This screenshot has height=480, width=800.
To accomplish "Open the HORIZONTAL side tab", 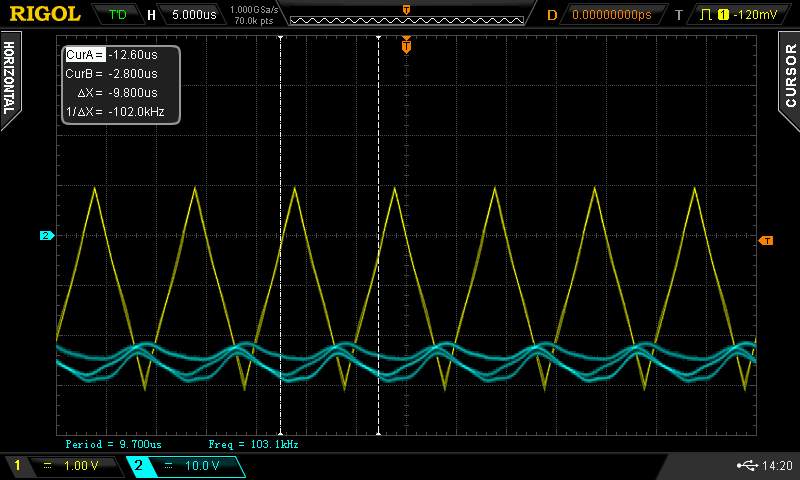I will point(10,75).
